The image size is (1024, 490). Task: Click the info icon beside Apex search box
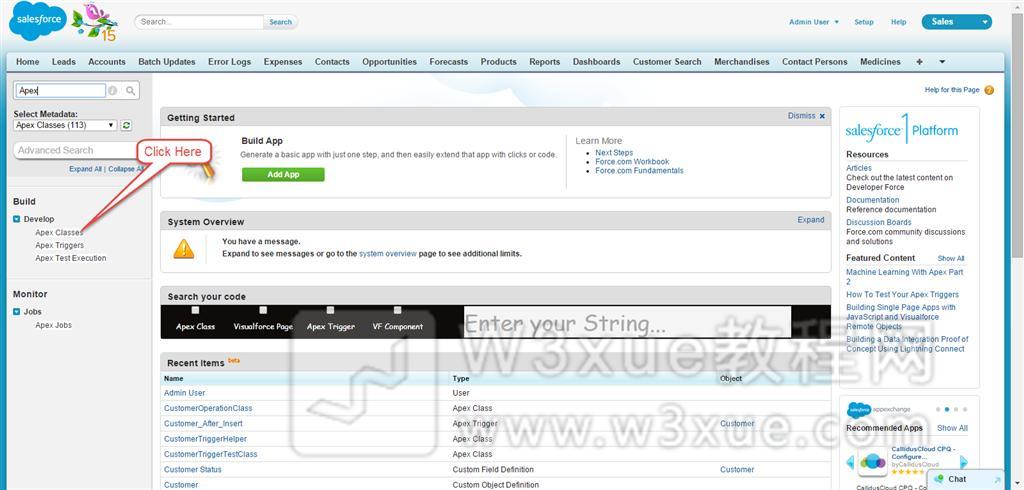pos(112,91)
